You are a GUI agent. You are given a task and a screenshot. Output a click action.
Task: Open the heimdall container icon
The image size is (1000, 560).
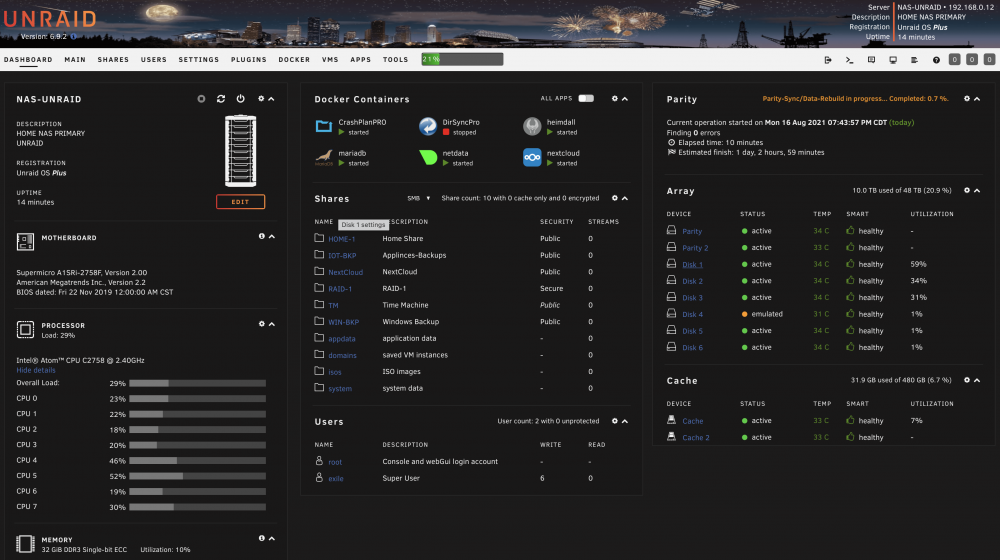coord(532,126)
